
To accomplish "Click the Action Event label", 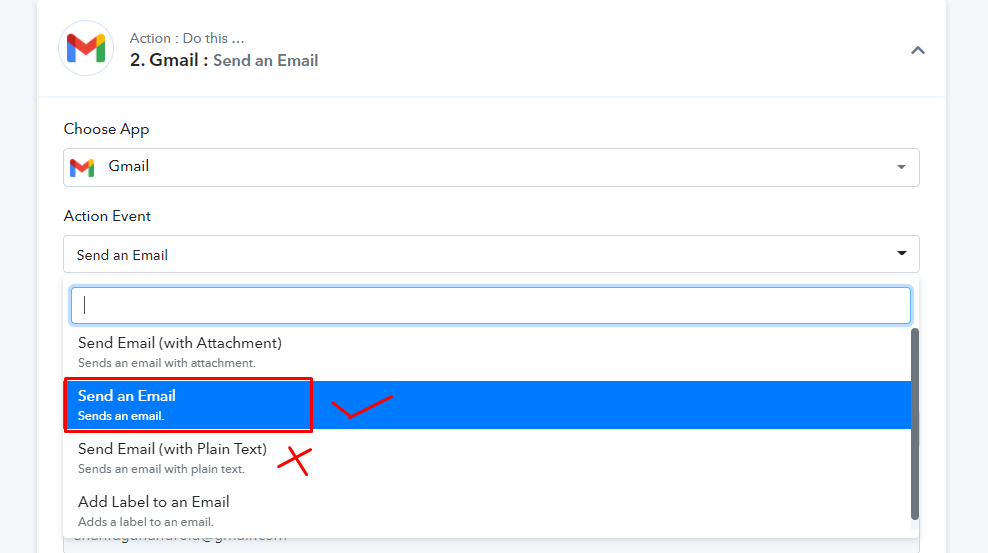I will pyautogui.click(x=107, y=216).
